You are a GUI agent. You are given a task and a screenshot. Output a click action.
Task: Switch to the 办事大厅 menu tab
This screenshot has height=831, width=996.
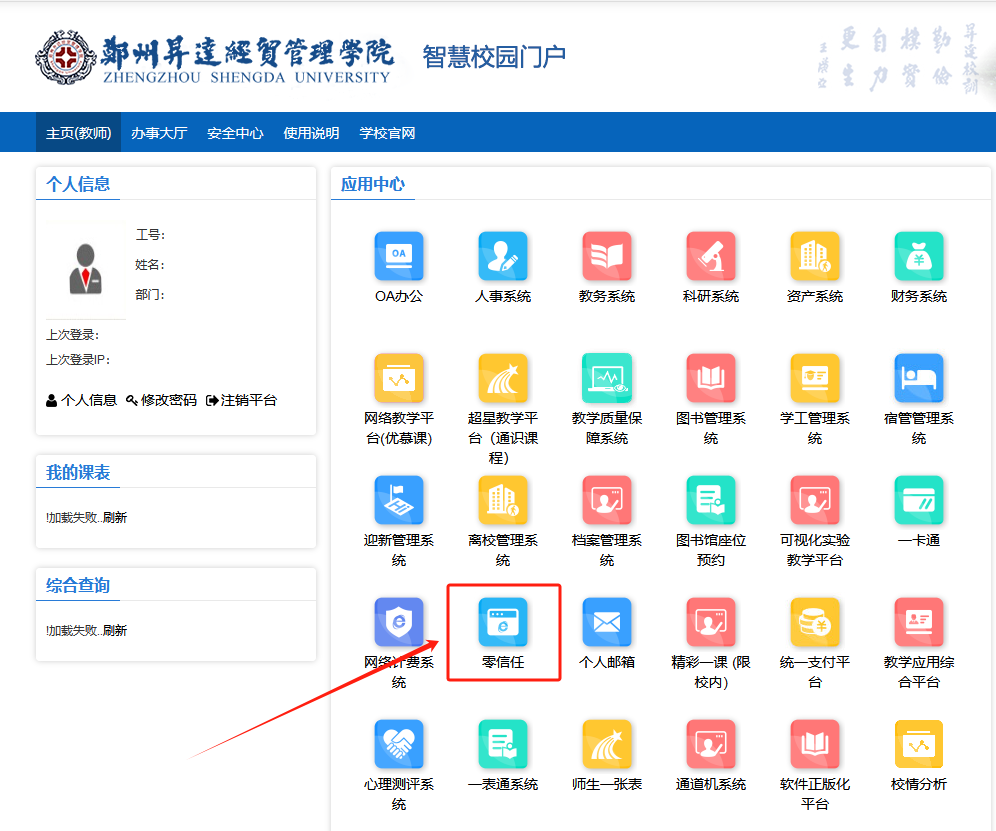[x=159, y=133]
